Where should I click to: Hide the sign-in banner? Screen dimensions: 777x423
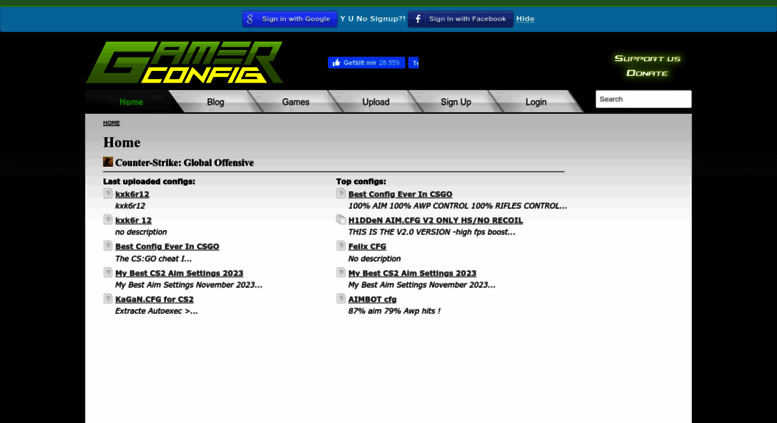click(x=525, y=19)
